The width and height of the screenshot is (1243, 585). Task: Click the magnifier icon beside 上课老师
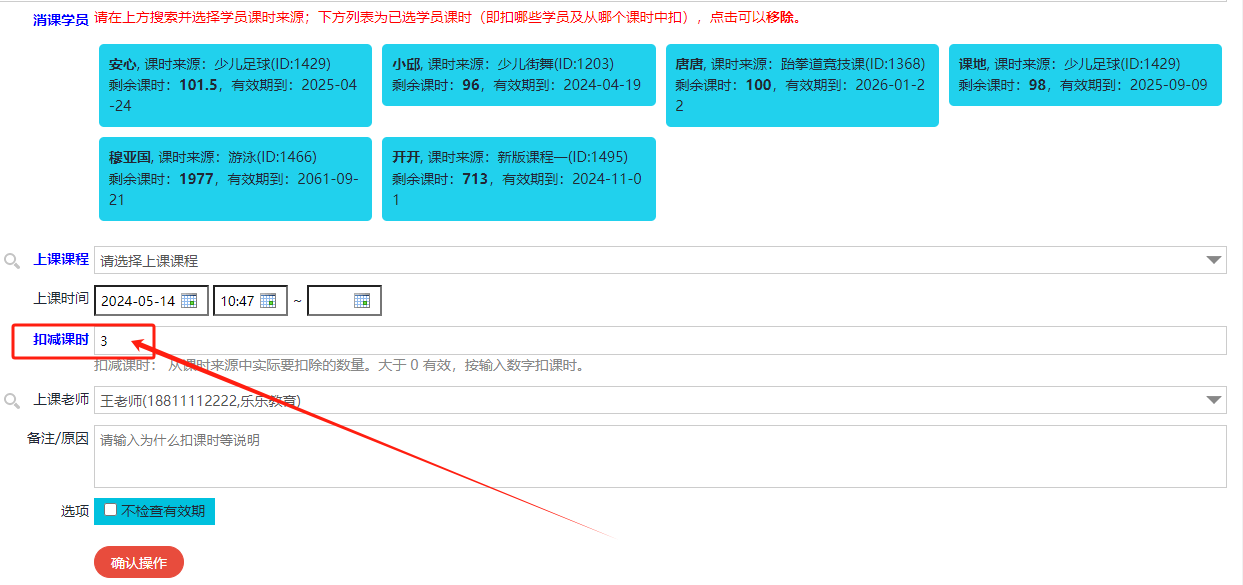click(13, 401)
